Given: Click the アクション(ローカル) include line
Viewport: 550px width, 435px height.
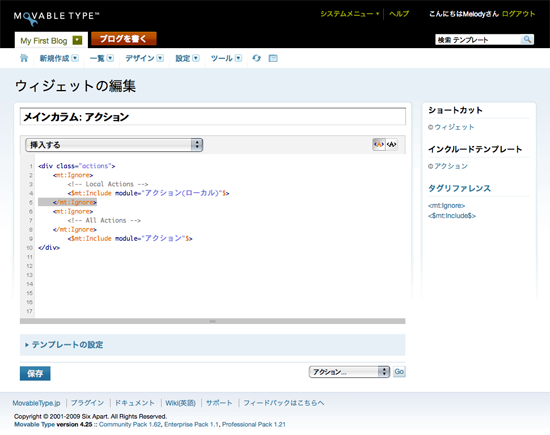Looking at the screenshot, I should 148,193.
